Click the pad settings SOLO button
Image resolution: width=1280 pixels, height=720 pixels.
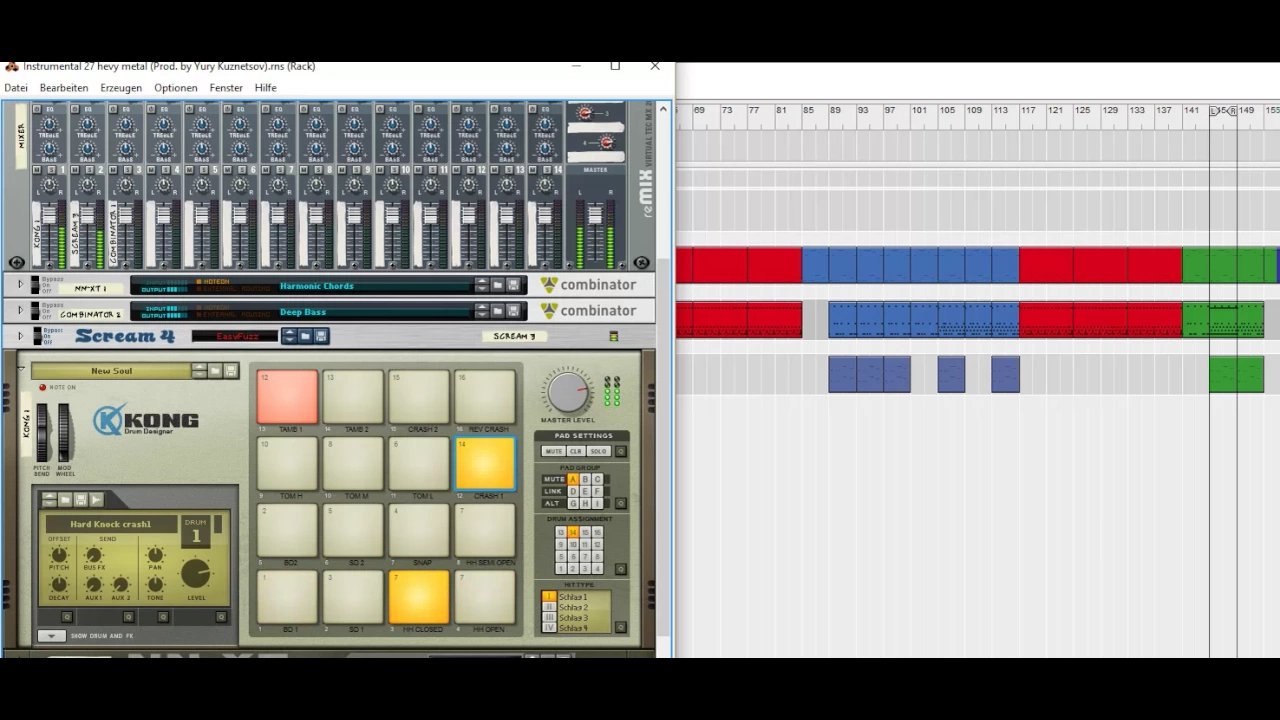[599, 451]
